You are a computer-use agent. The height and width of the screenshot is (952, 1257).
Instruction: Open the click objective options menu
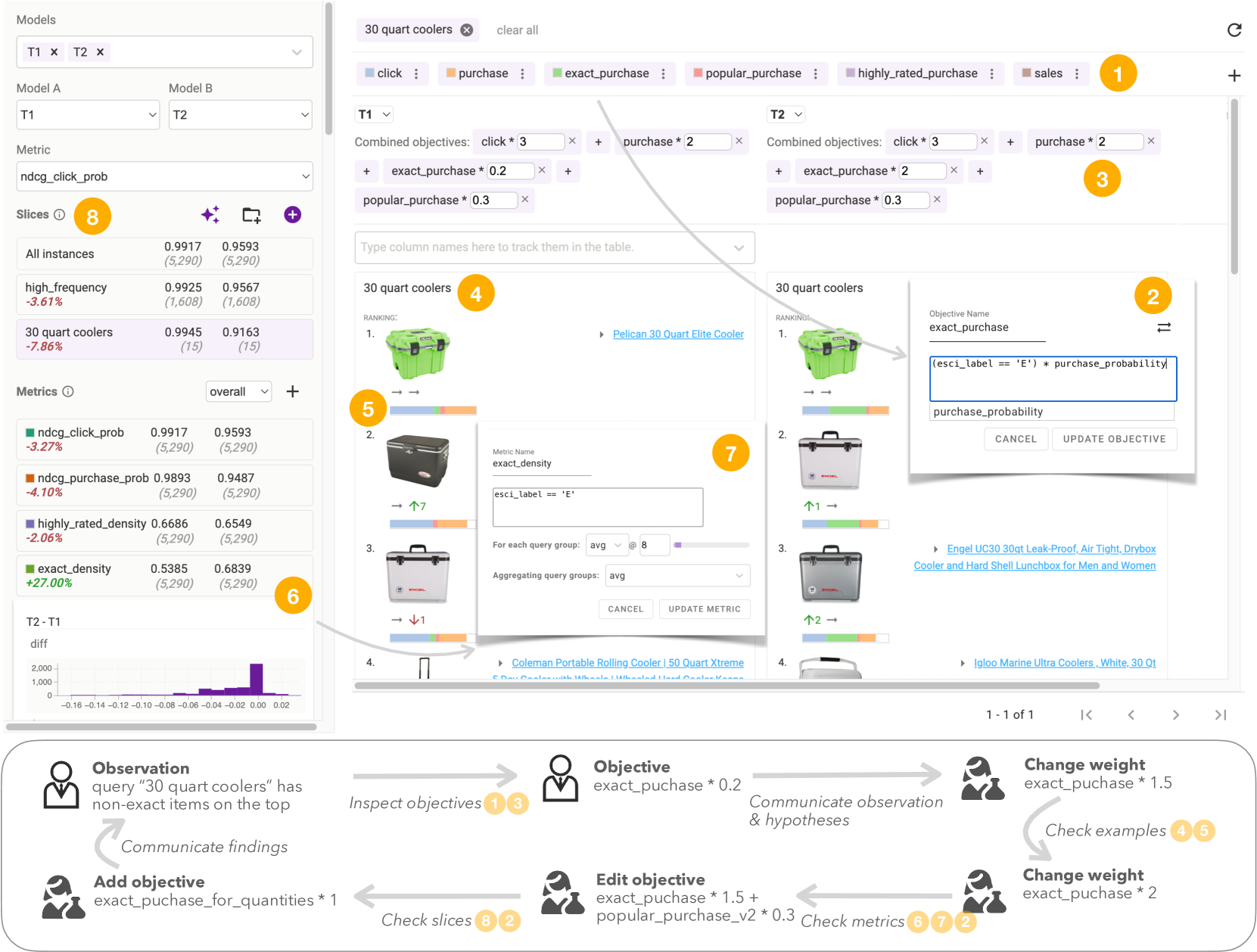(416, 73)
